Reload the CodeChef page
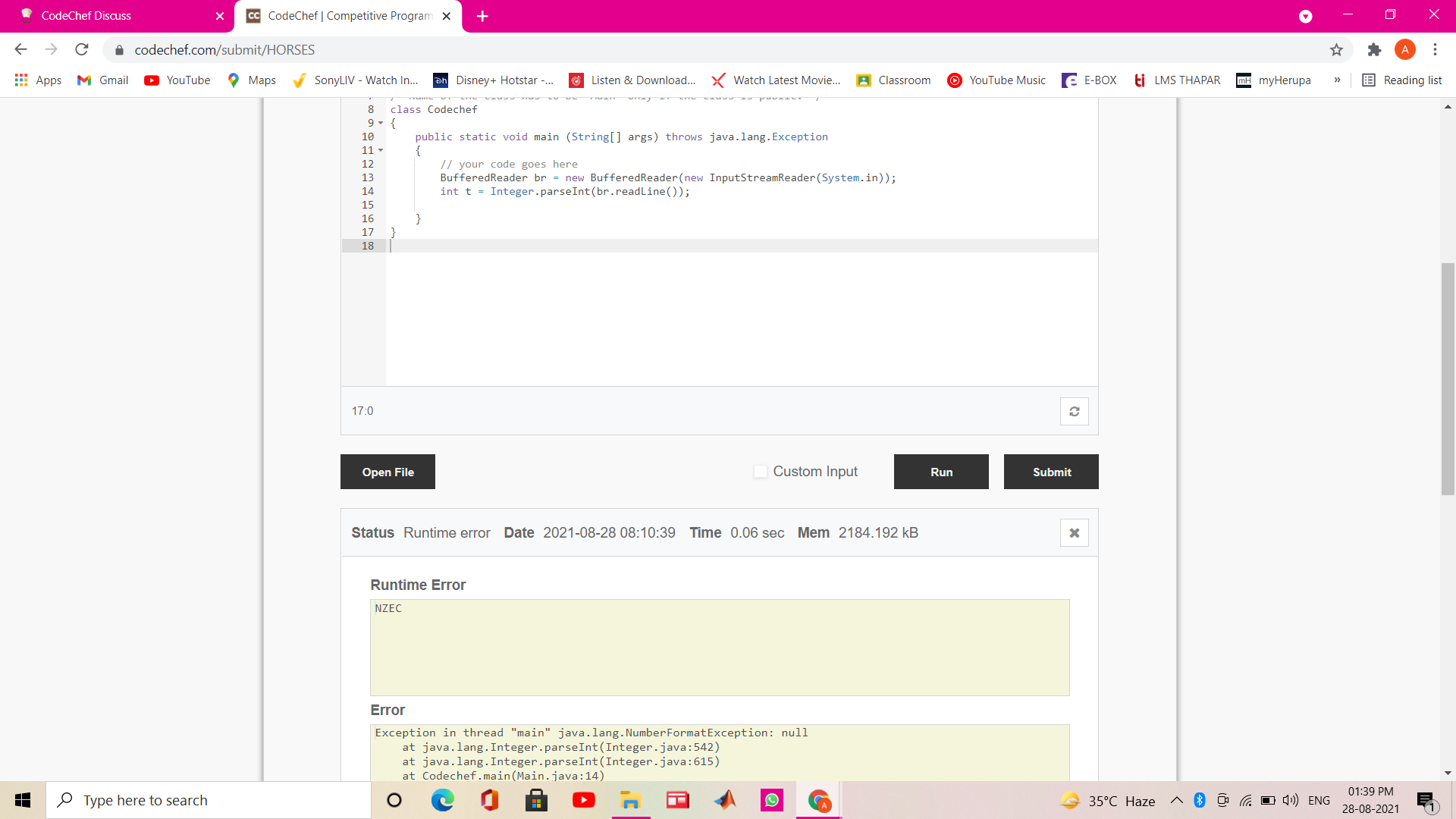Screen dimensions: 1456x819 [x=82, y=50]
